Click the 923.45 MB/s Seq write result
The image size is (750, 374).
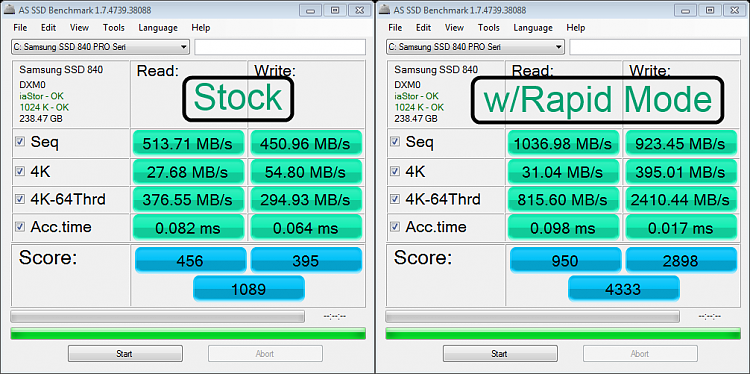pos(681,143)
